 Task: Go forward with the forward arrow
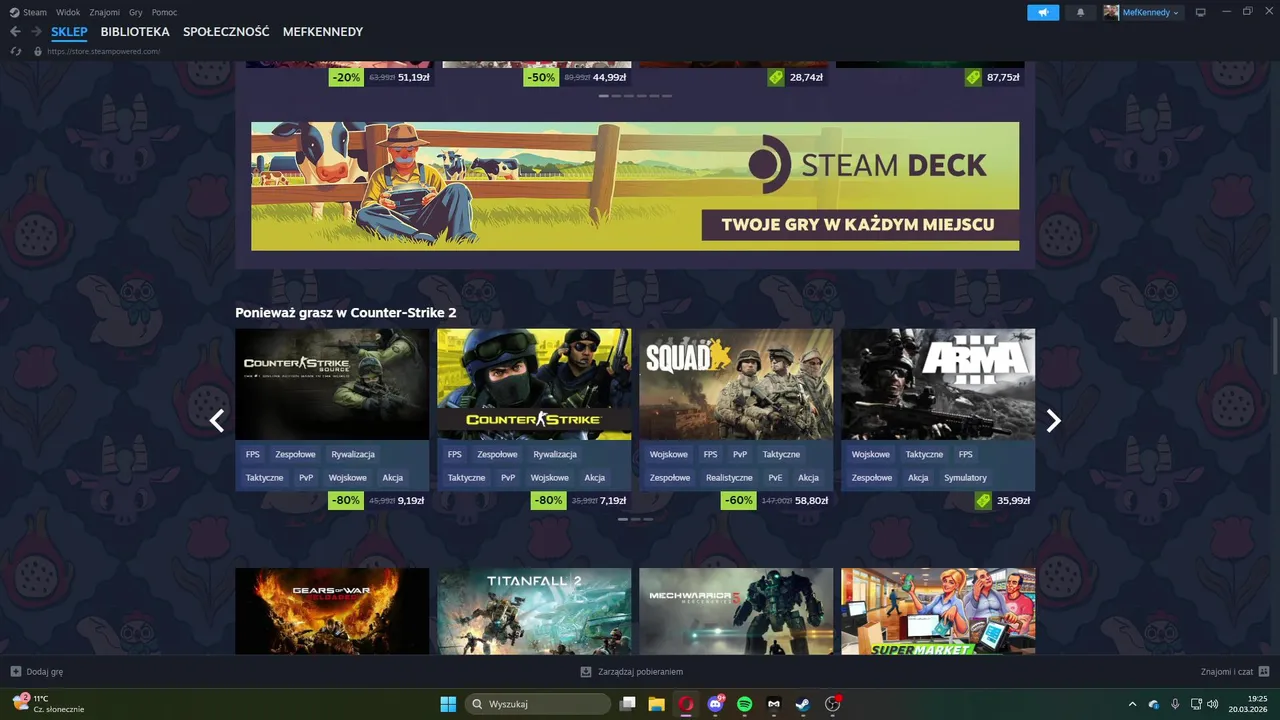click(36, 32)
